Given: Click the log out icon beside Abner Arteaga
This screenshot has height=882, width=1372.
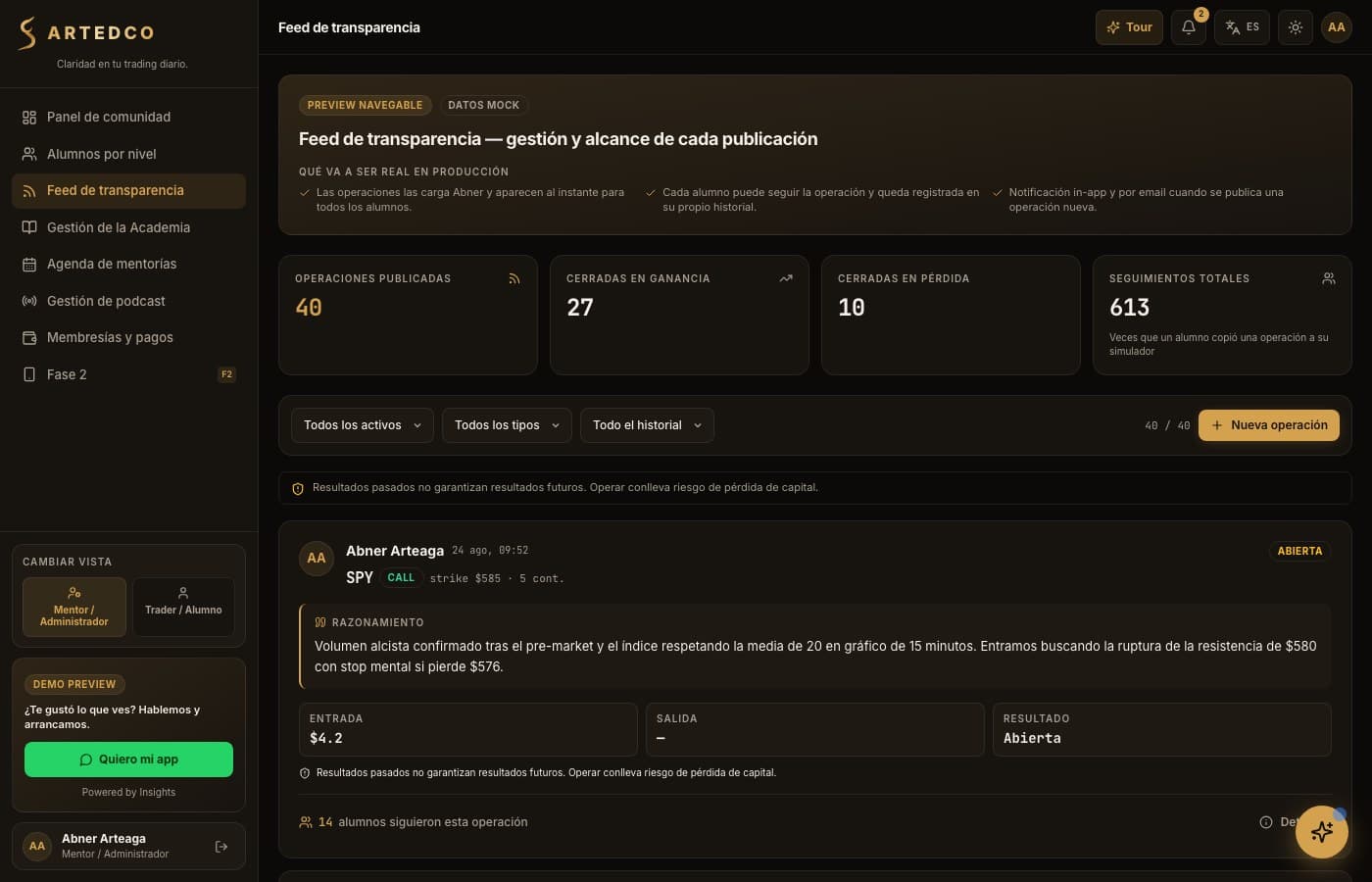Looking at the screenshot, I should [221, 847].
